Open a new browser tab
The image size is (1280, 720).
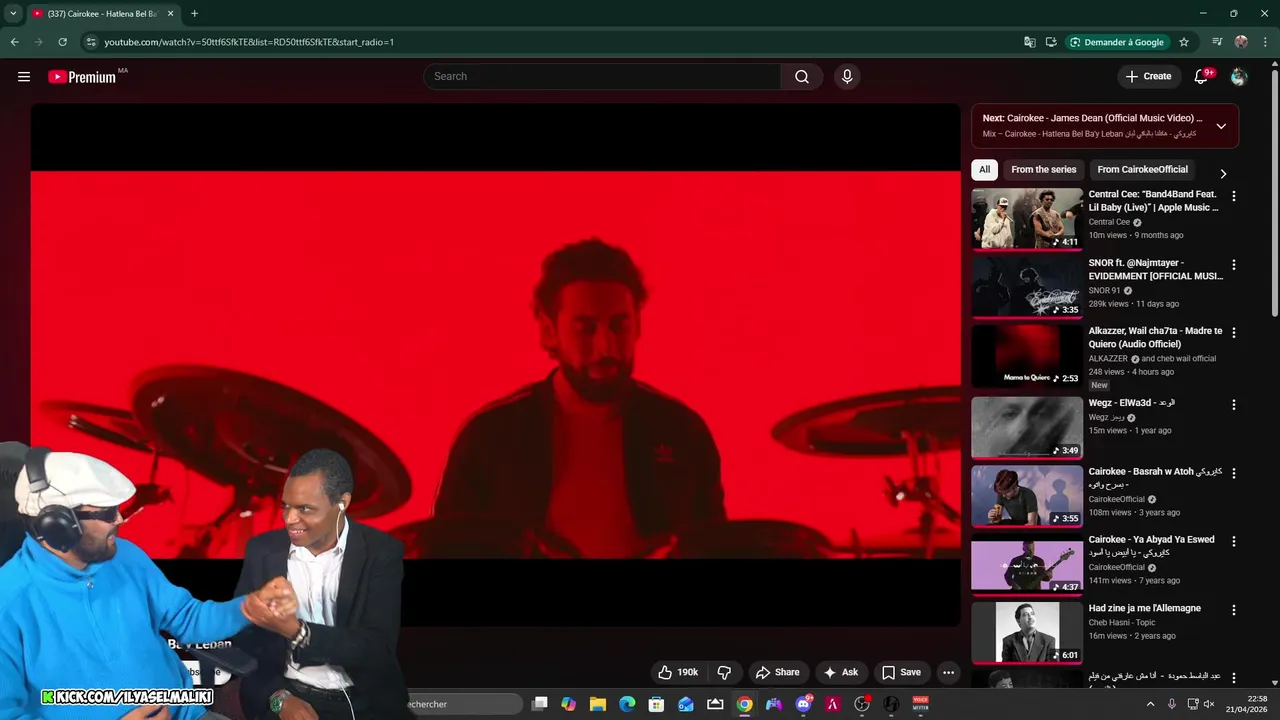pyautogui.click(x=194, y=13)
